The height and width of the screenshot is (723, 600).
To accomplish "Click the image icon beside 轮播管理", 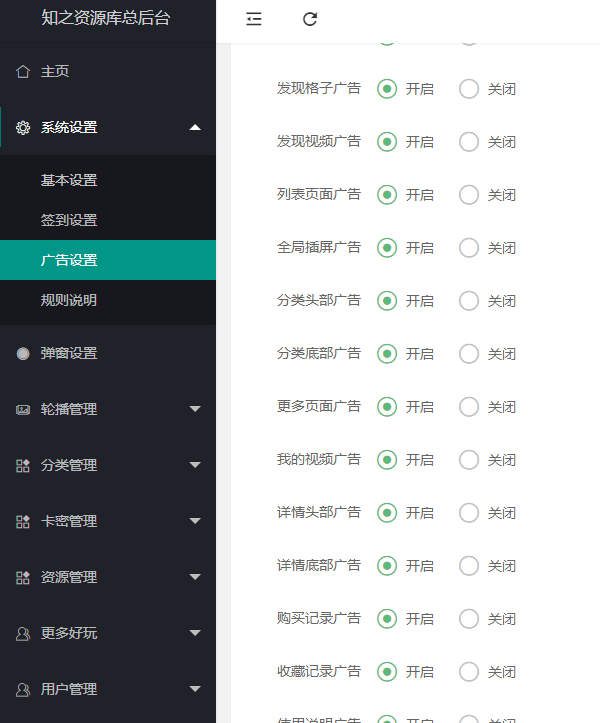I will (x=23, y=410).
